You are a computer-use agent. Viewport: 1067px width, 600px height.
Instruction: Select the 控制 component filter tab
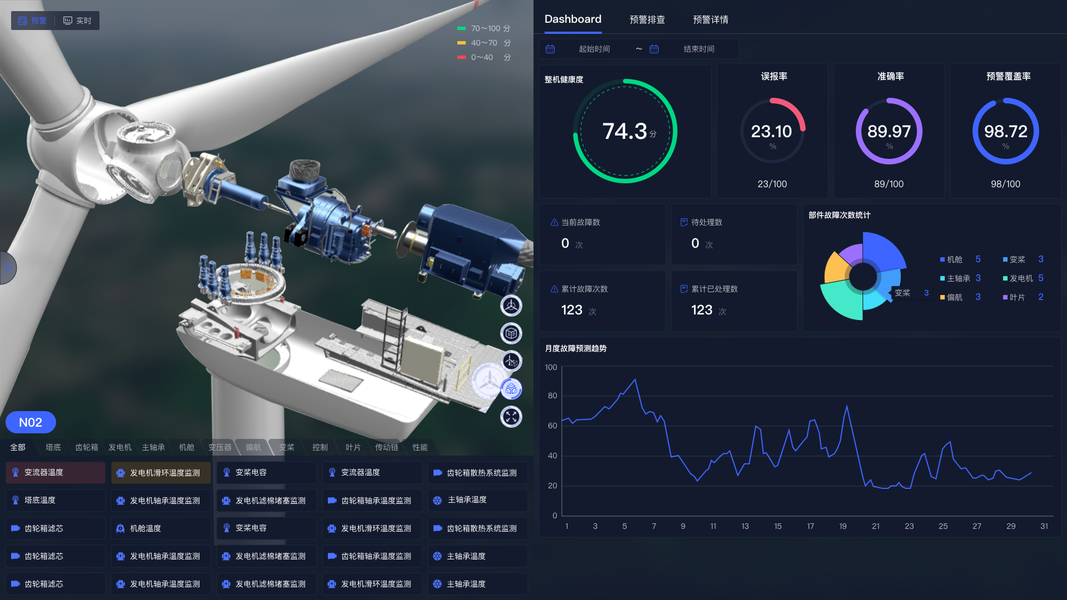click(320, 447)
